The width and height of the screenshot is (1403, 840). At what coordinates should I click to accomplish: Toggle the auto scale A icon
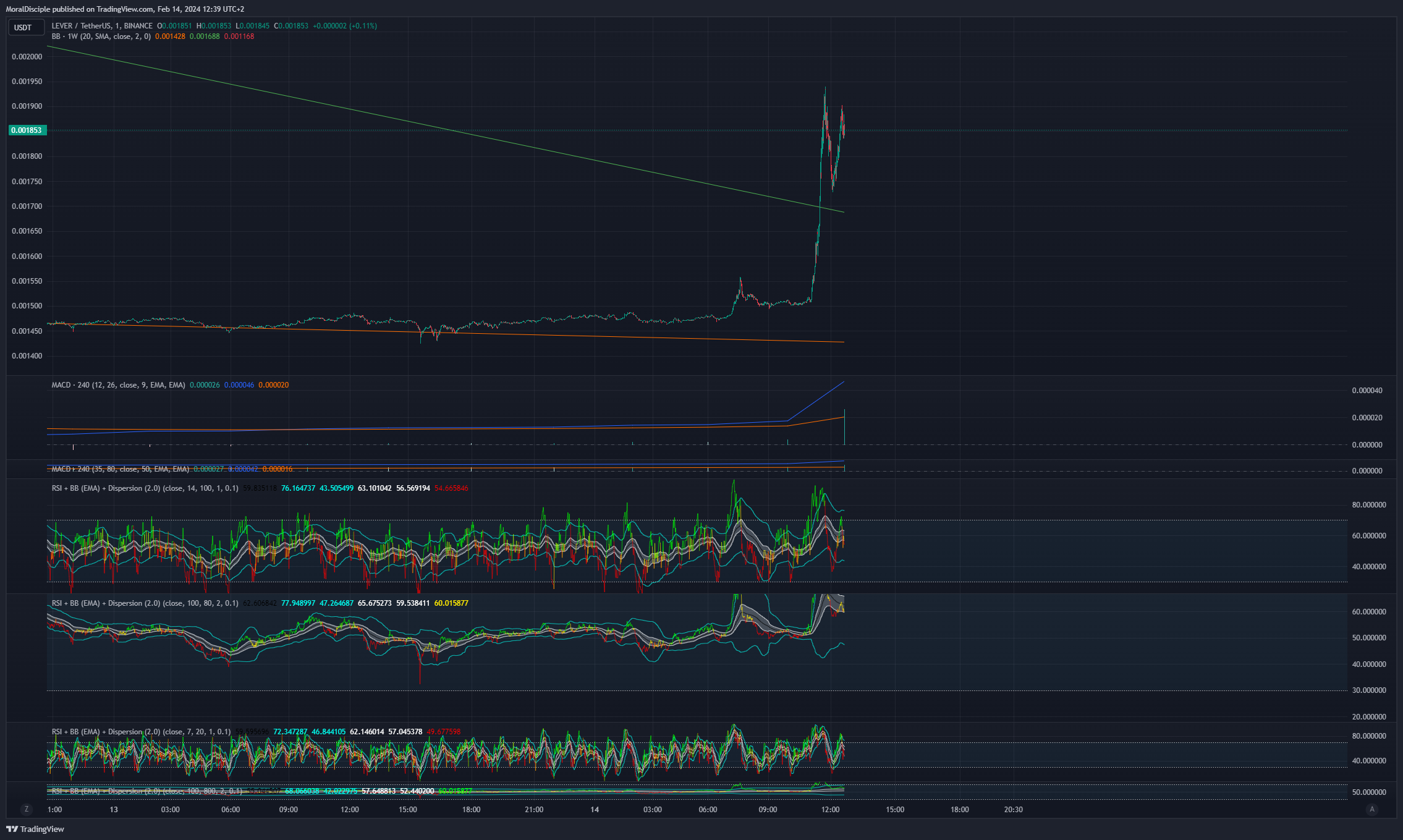(x=1372, y=809)
